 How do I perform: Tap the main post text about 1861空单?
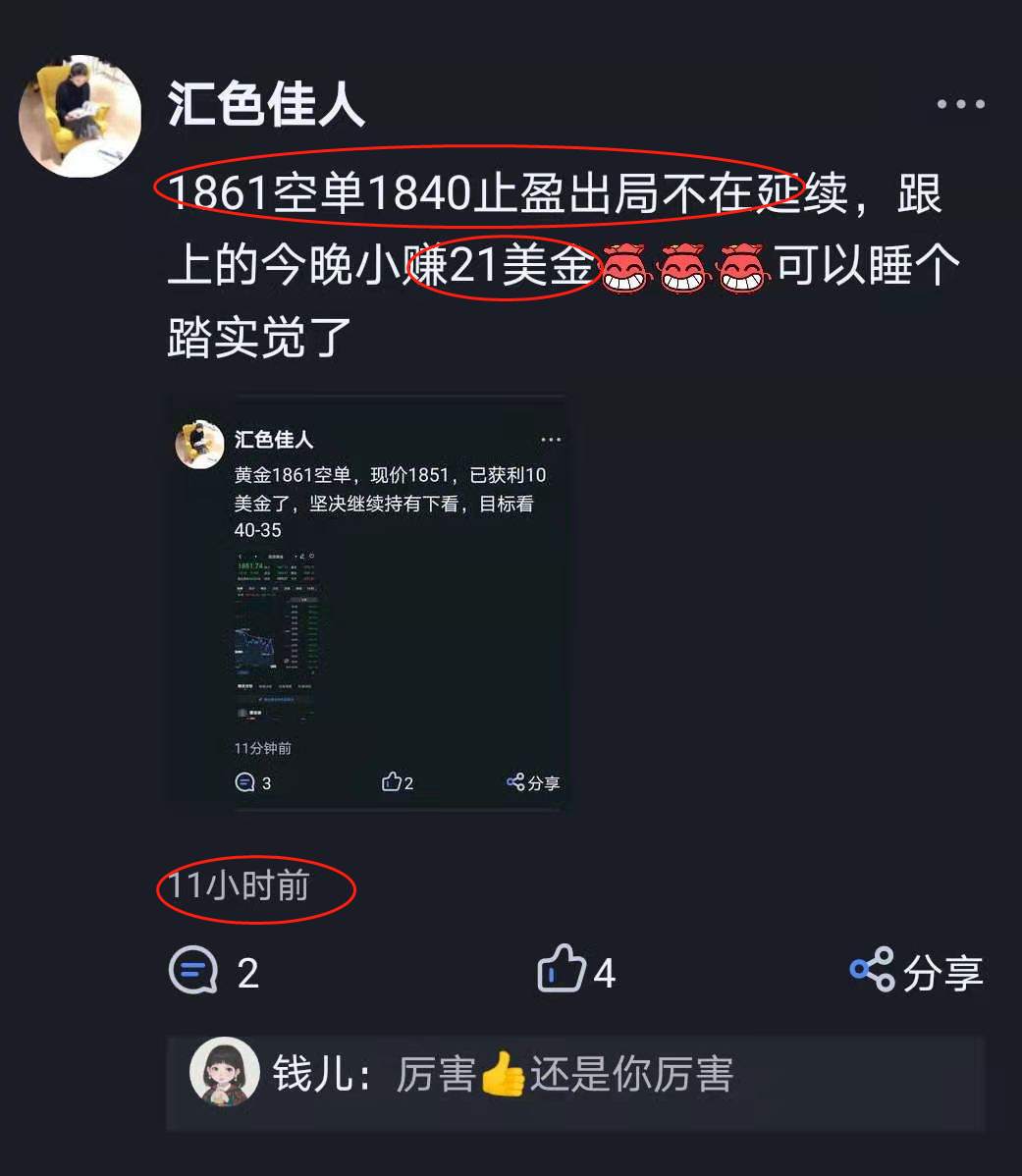(x=564, y=265)
